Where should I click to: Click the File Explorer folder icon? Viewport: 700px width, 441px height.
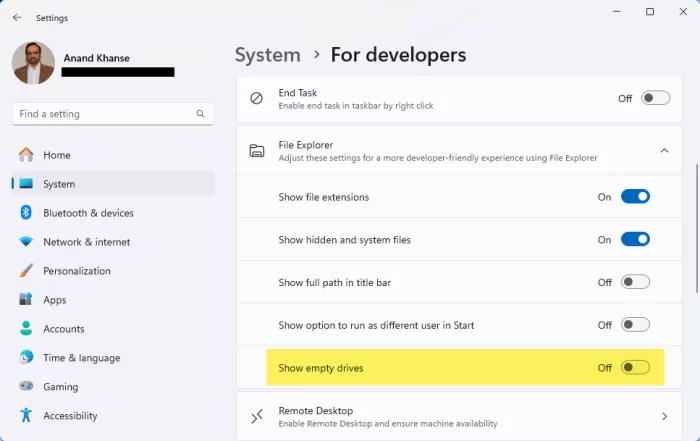[x=257, y=151]
